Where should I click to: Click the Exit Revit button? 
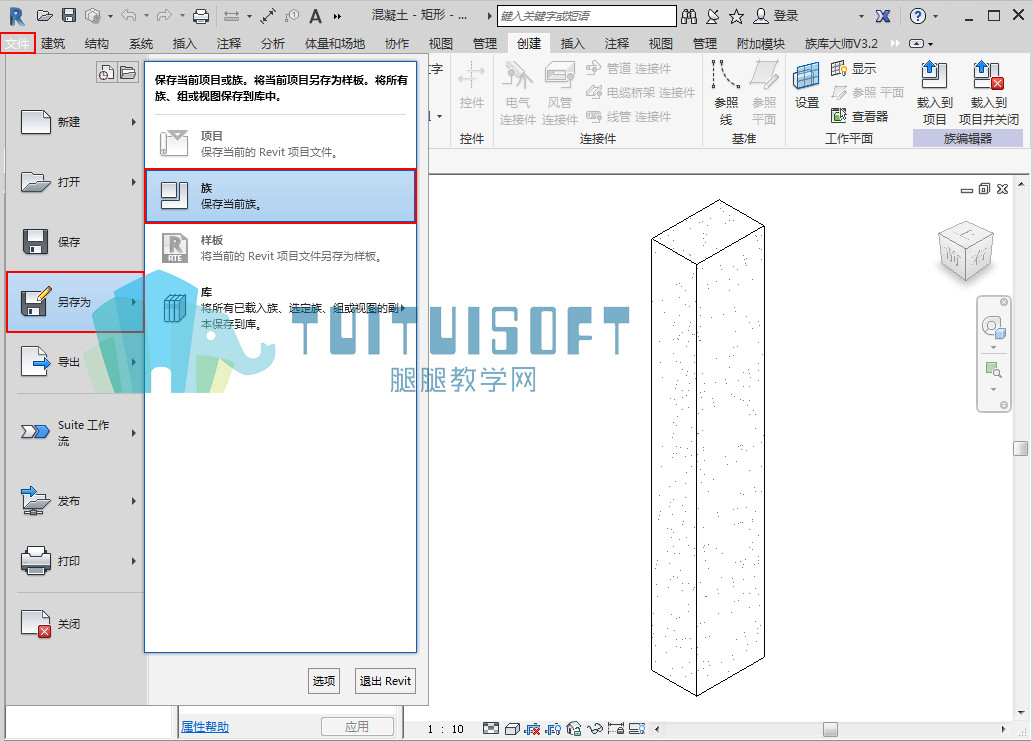[385, 681]
